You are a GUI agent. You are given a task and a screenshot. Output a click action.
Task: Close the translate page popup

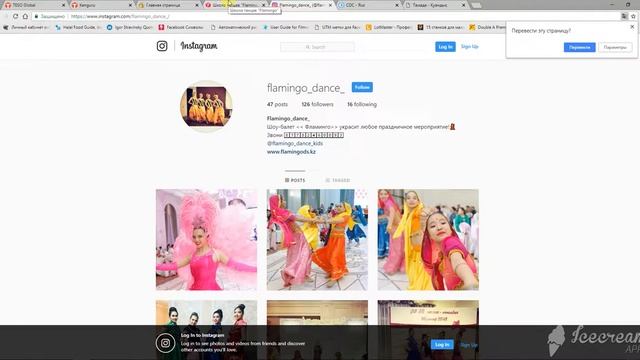(x=632, y=27)
